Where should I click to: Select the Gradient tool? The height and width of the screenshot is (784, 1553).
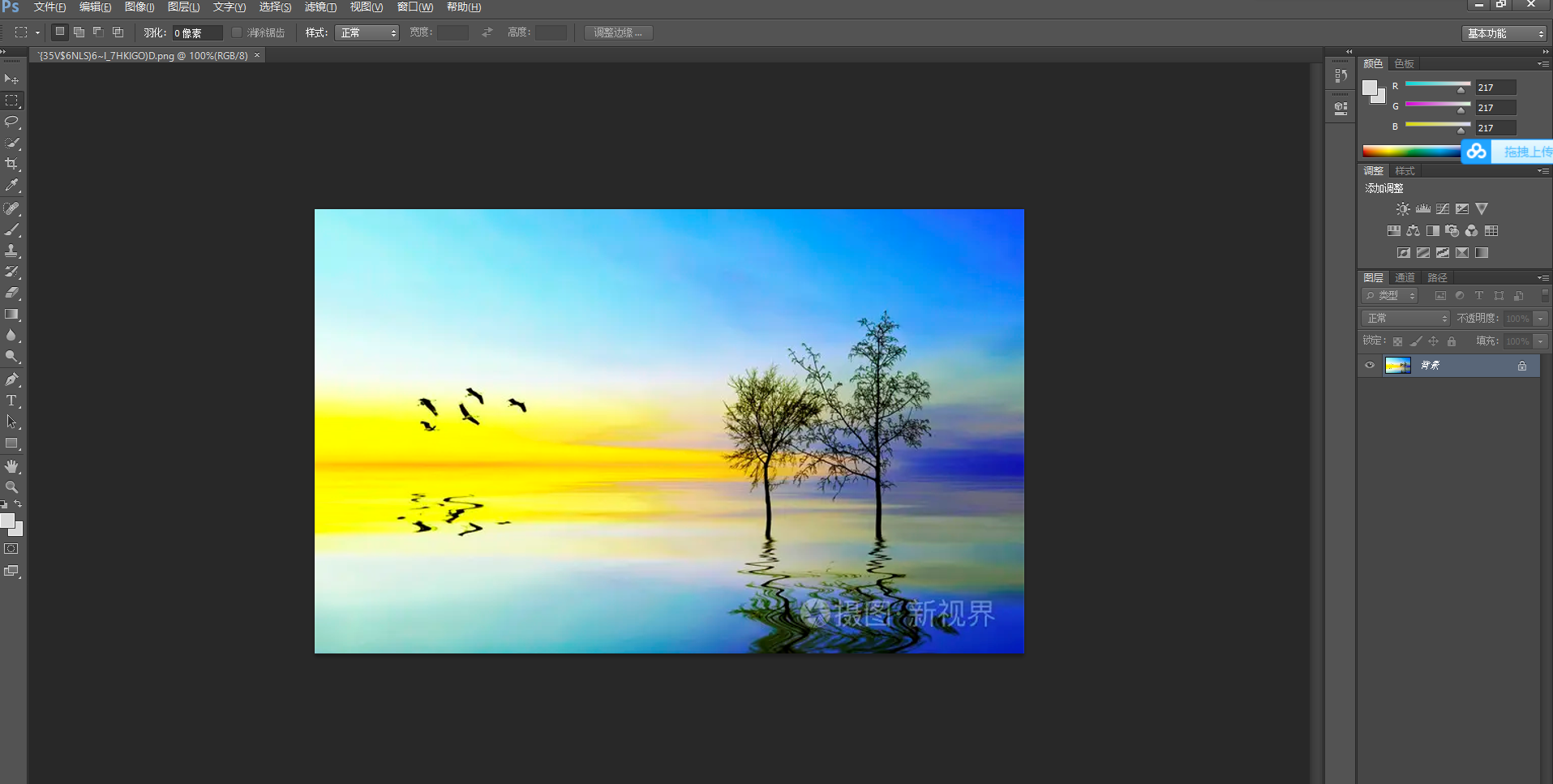(11, 314)
